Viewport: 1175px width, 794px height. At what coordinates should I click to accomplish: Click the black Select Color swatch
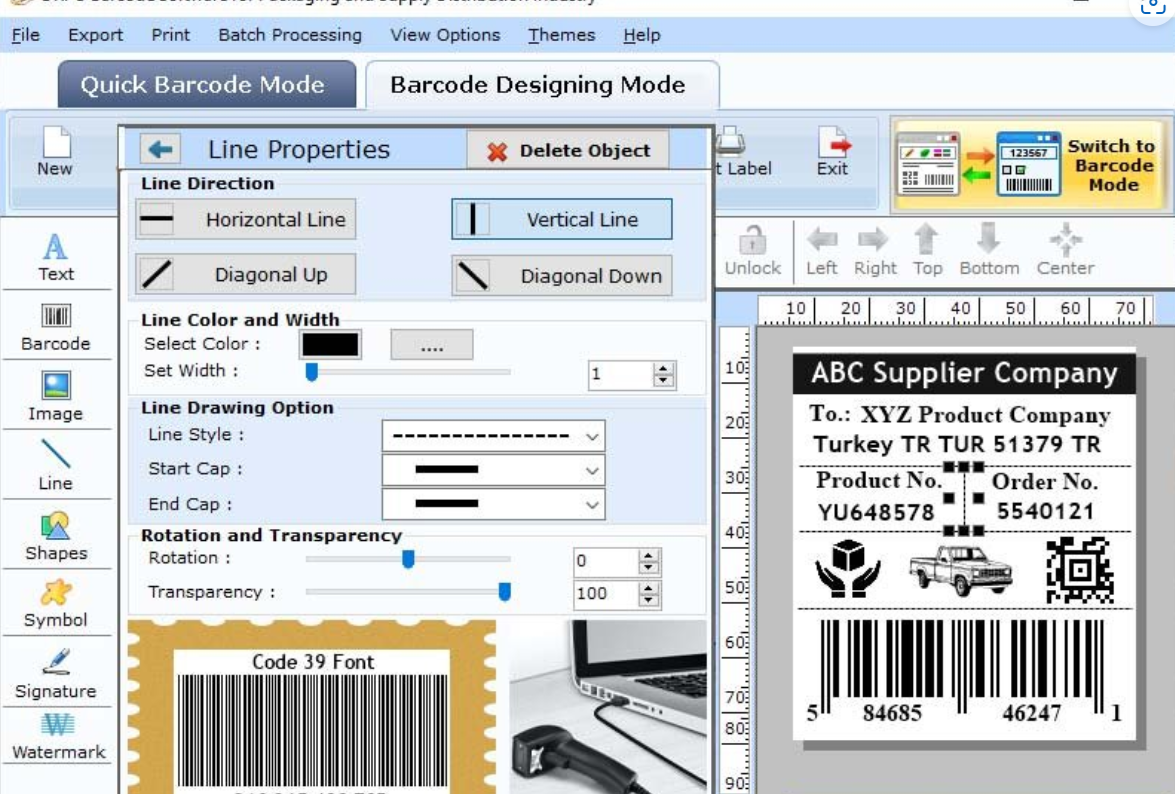click(x=330, y=345)
